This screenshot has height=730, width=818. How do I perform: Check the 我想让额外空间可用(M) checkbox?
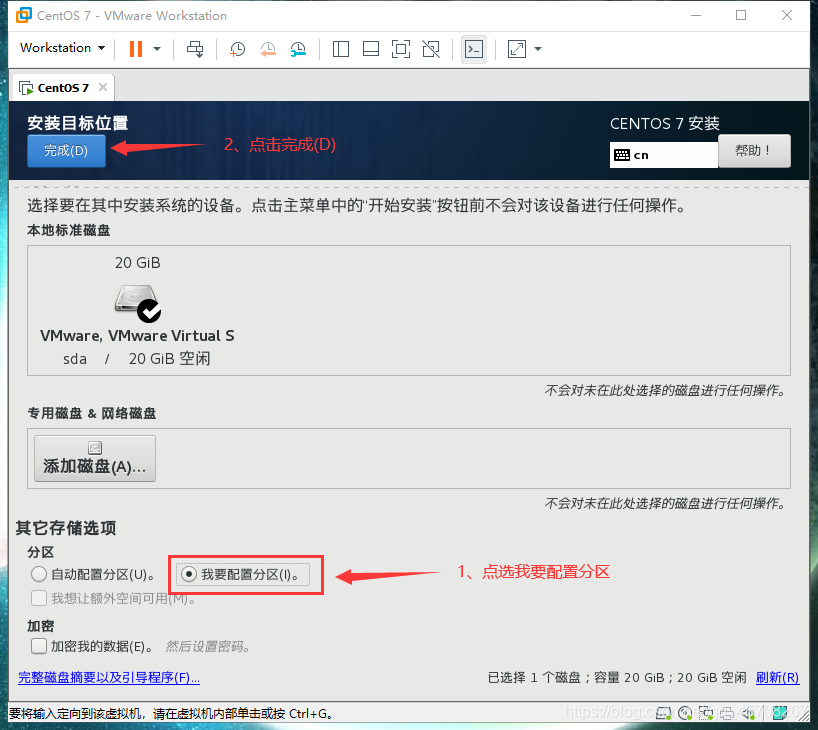pyautogui.click(x=39, y=598)
